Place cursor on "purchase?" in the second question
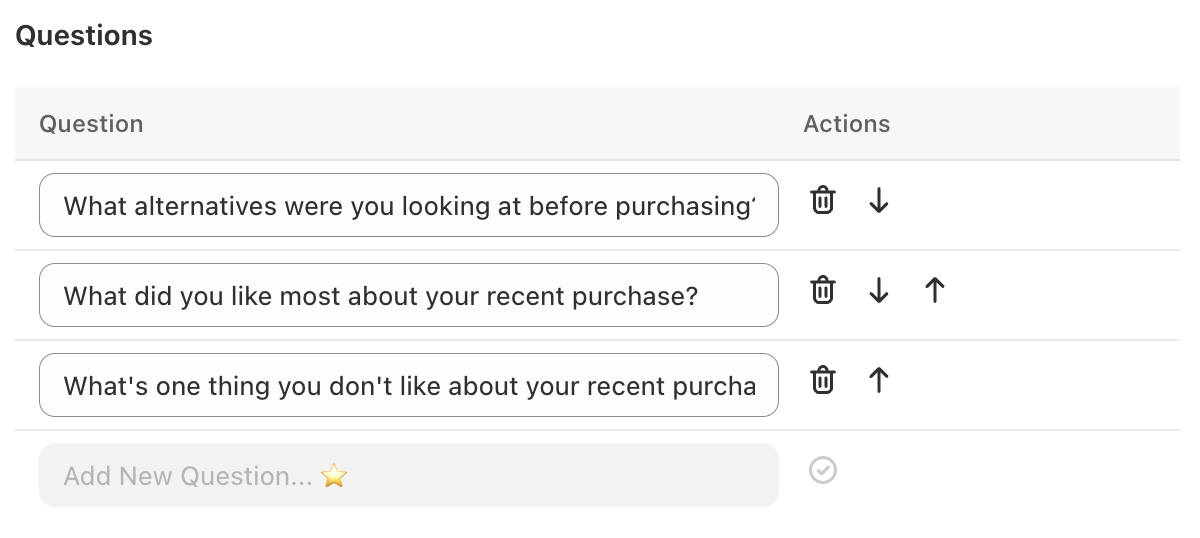The width and height of the screenshot is (1200, 538). click(x=640, y=296)
